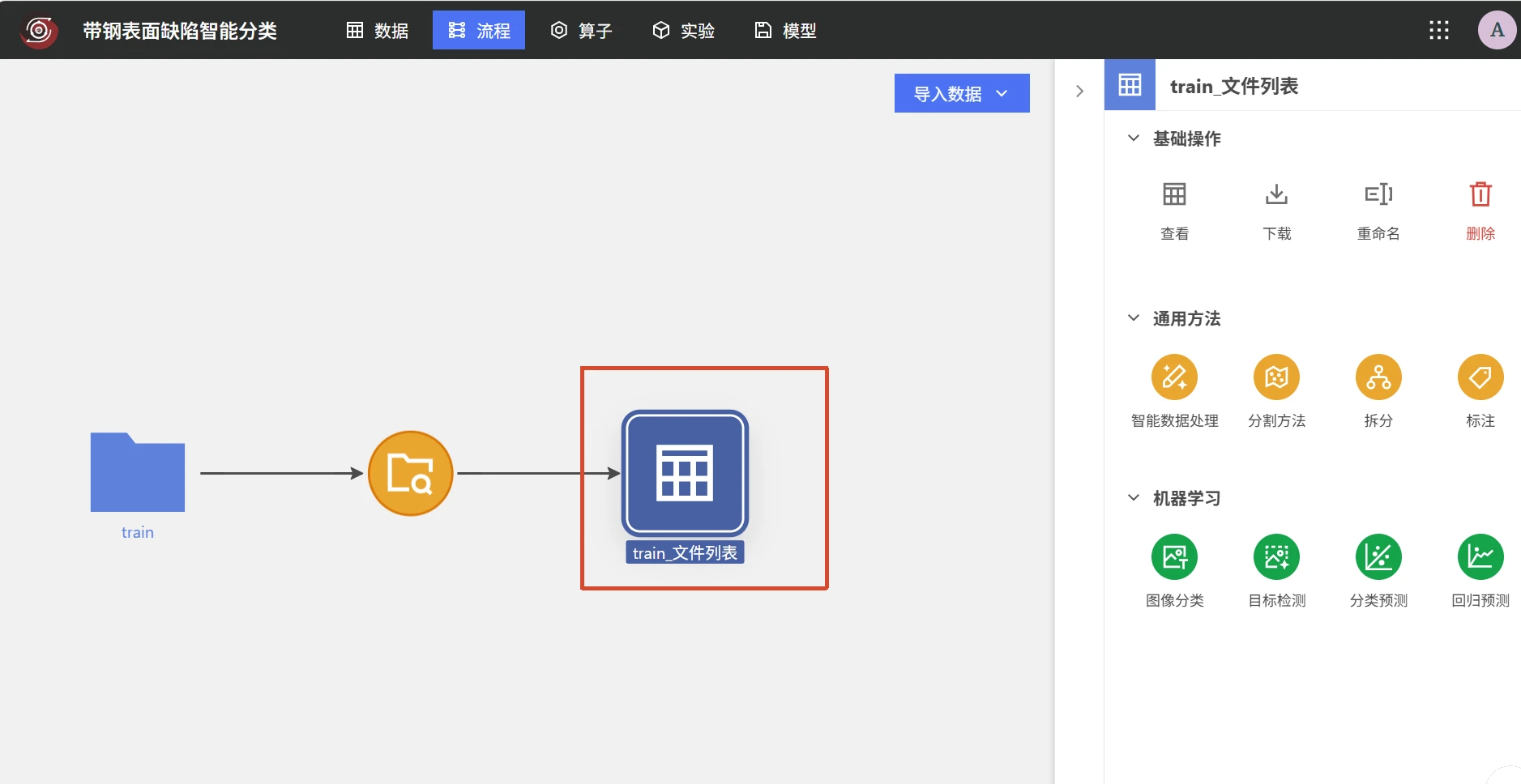Click the app logo icon

tap(38, 31)
